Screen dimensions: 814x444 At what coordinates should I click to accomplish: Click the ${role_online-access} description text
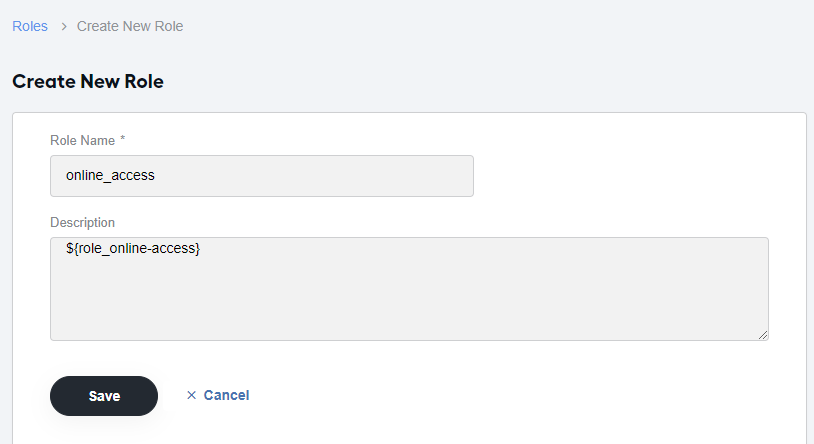point(133,248)
